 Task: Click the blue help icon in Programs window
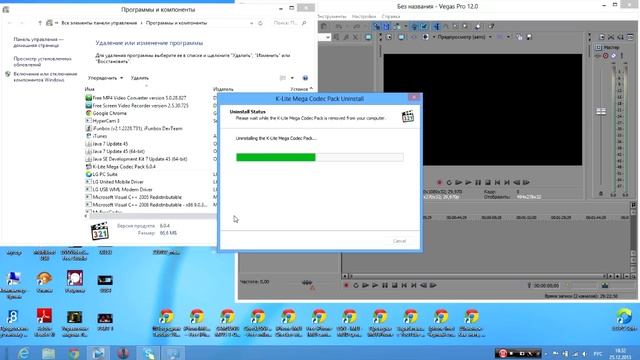click(x=305, y=78)
